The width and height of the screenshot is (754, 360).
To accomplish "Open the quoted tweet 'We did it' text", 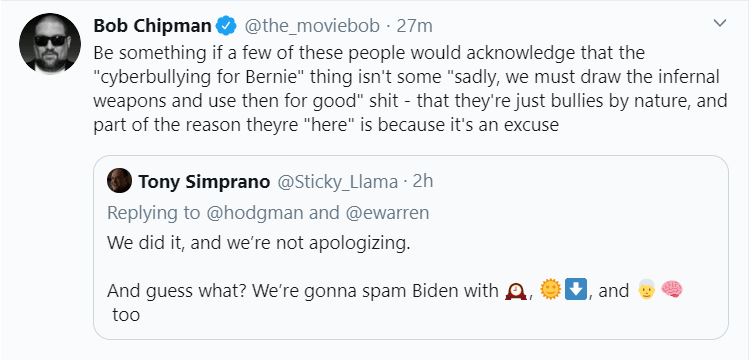I will 259,243.
